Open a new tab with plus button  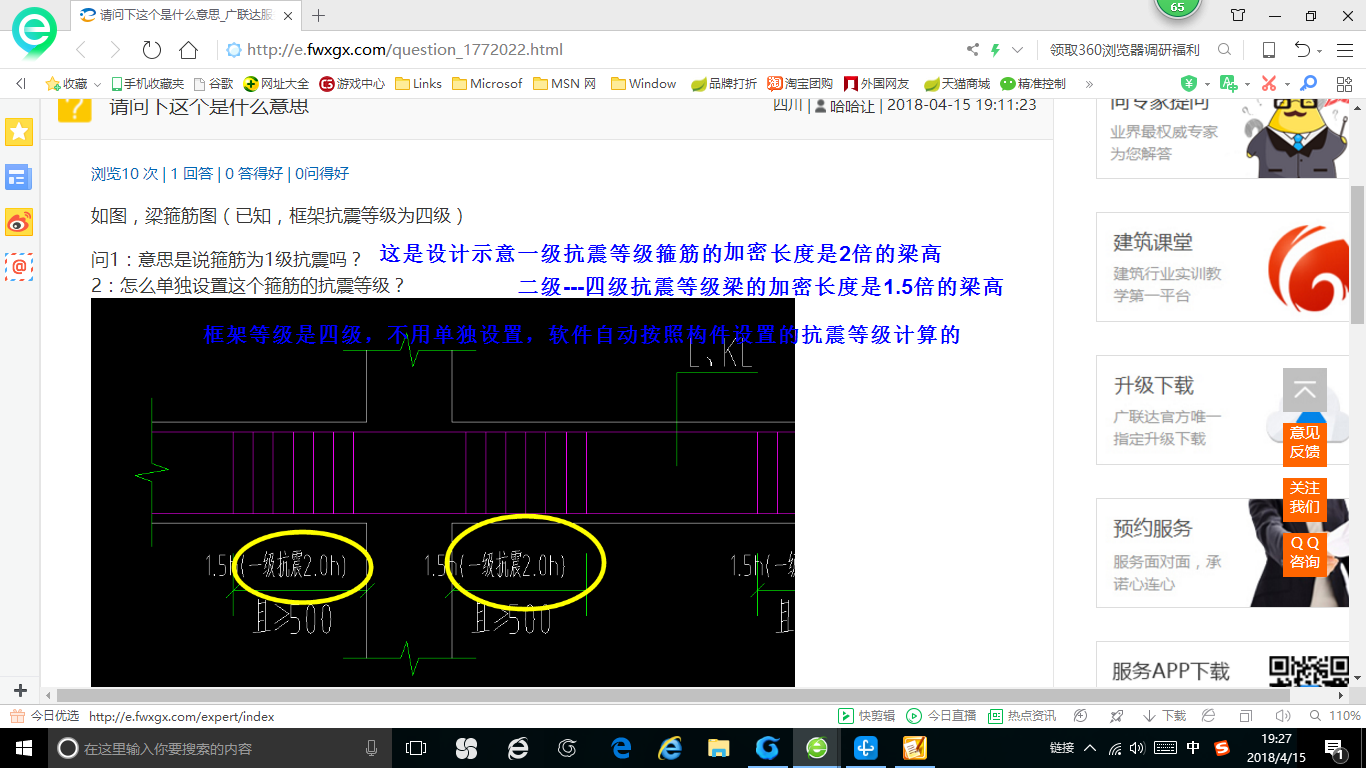(x=319, y=15)
